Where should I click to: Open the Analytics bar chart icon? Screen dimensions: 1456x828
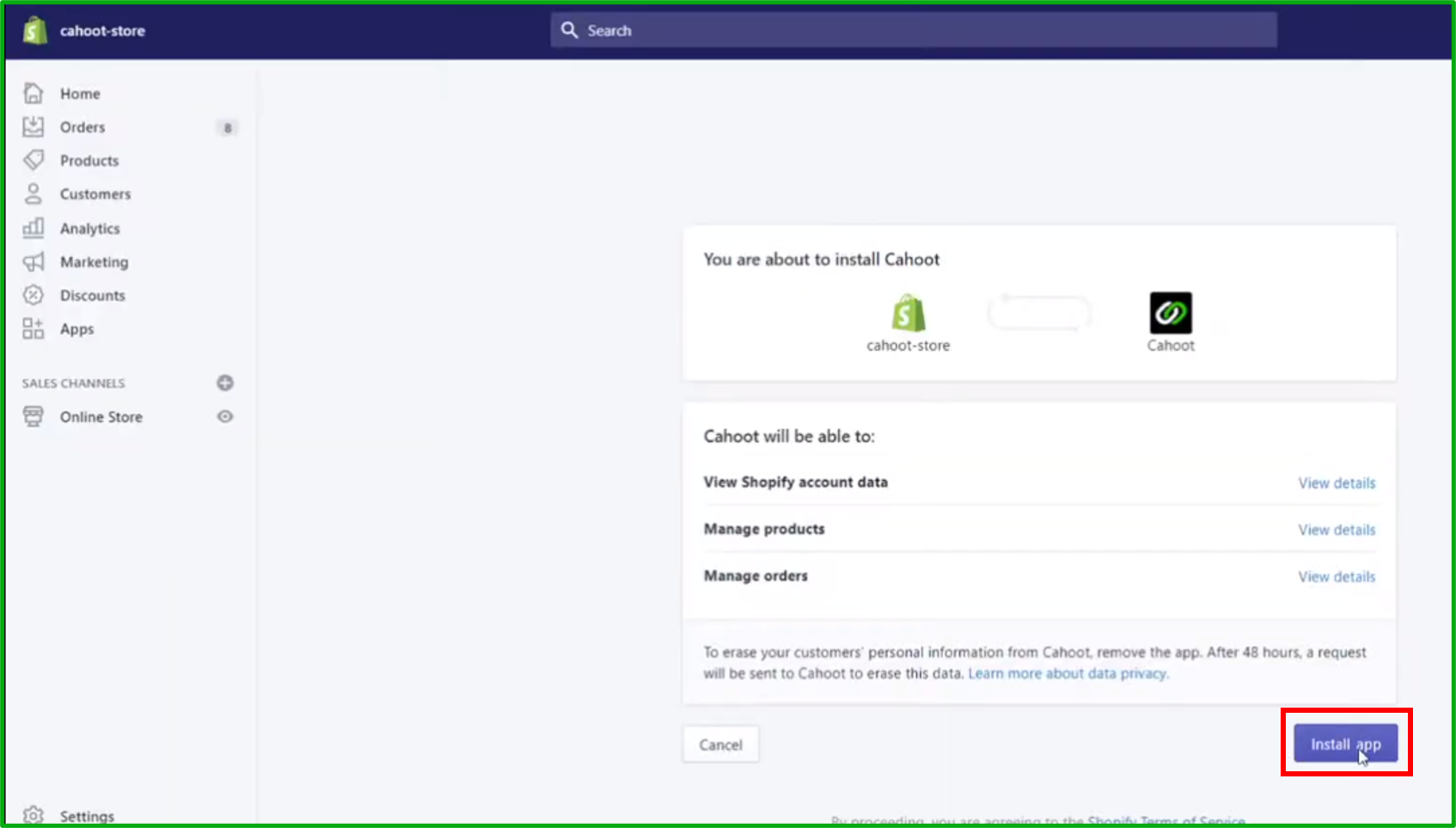[34, 228]
